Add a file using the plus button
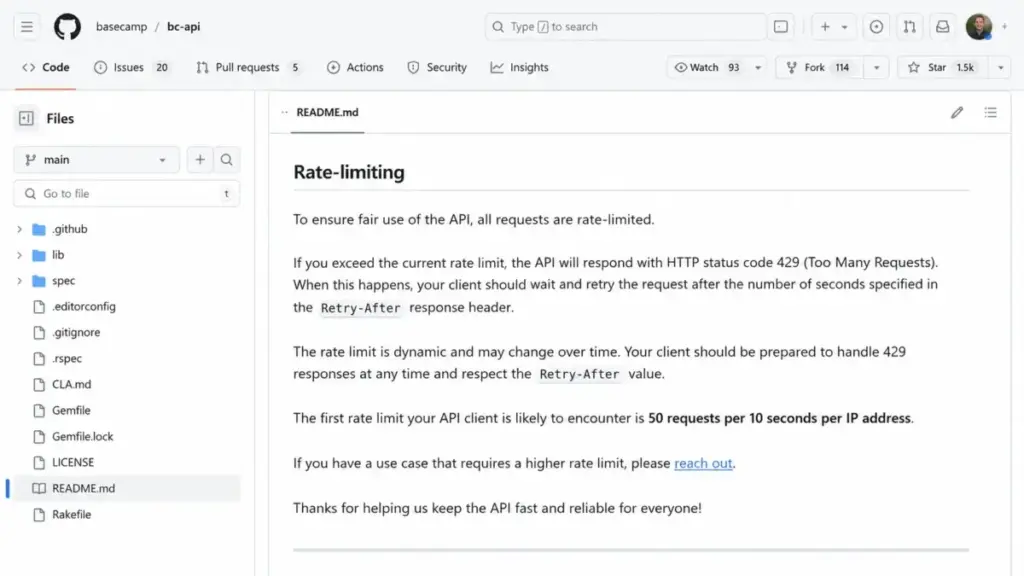Viewport: 1024px width, 576px height. point(200,159)
